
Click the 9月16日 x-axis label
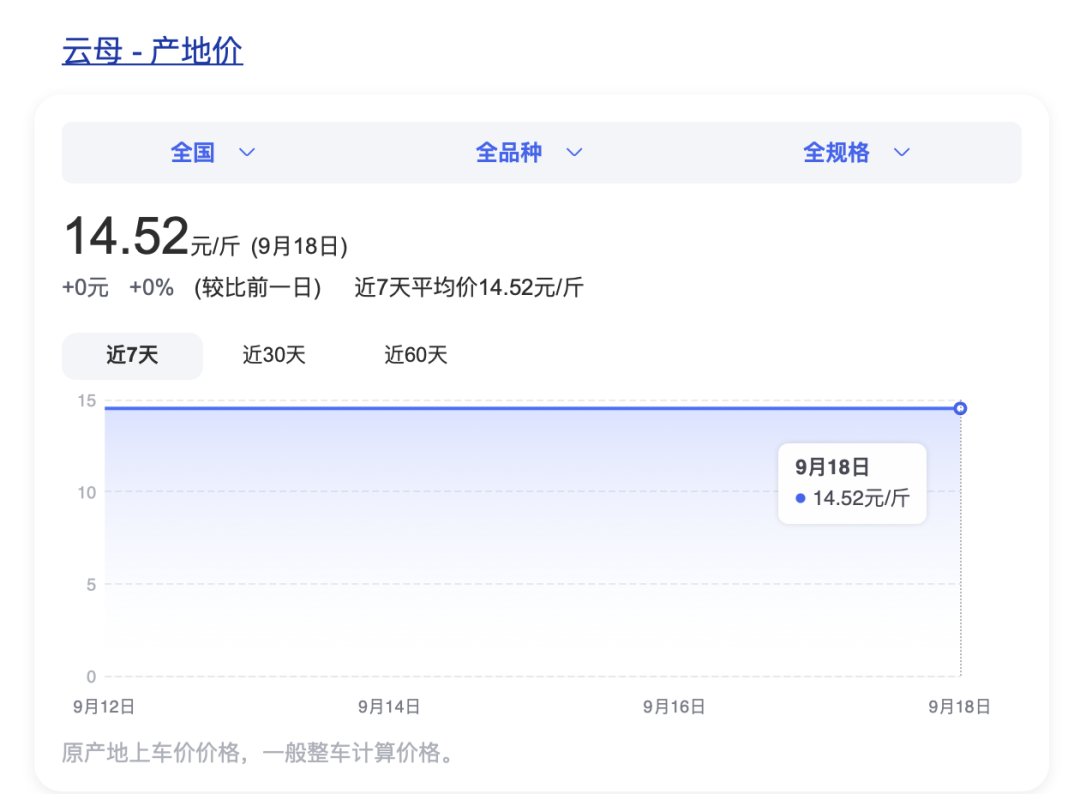[674, 707]
